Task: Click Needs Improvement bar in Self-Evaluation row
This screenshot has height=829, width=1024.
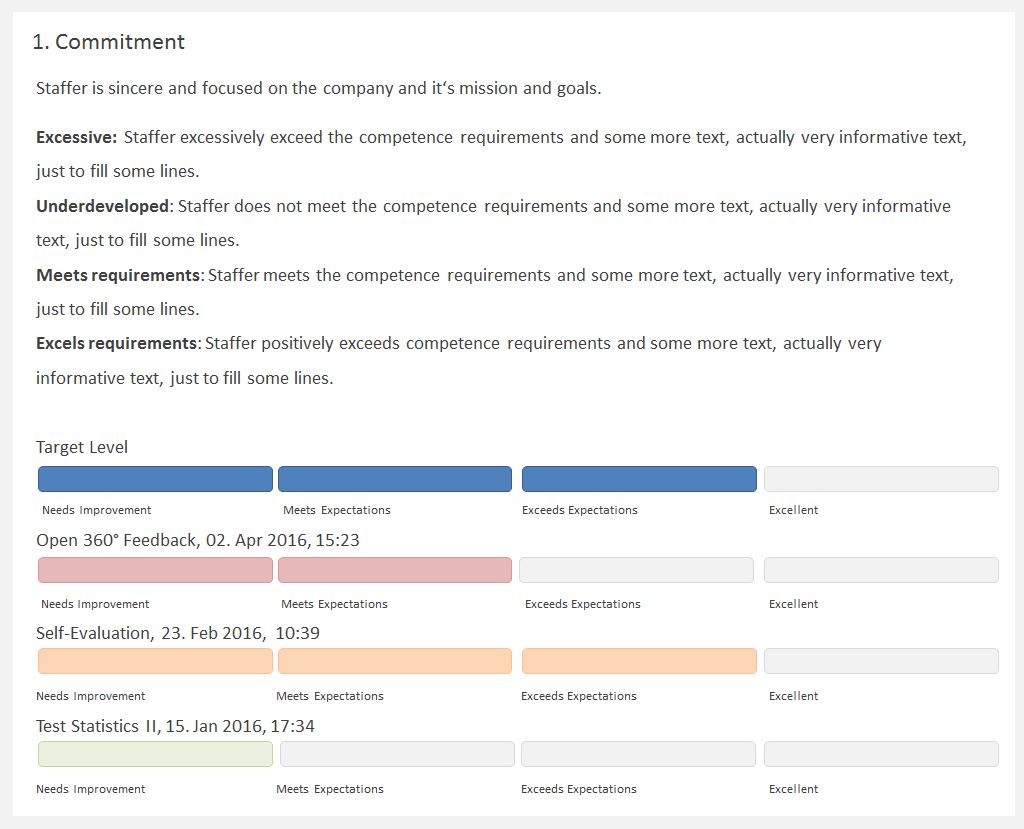Action: (x=155, y=661)
